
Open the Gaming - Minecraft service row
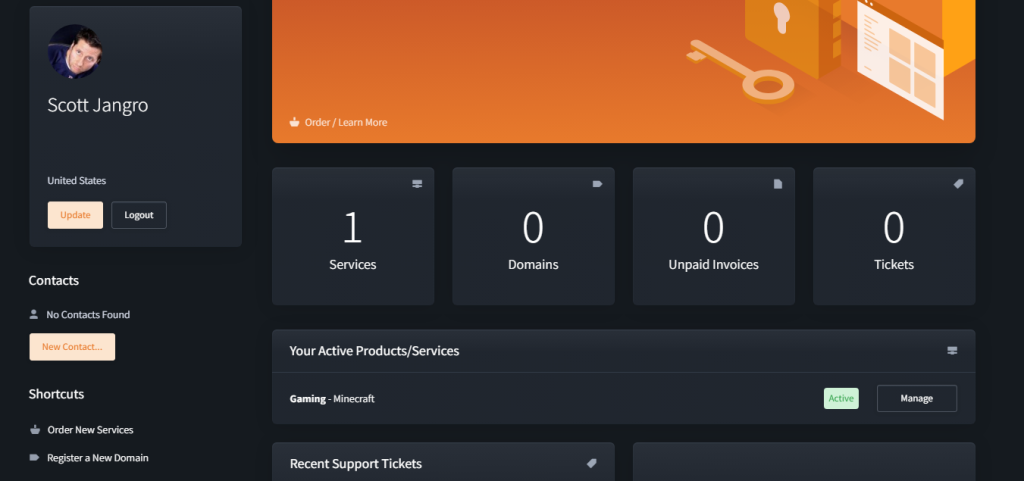pyautogui.click(x=623, y=398)
